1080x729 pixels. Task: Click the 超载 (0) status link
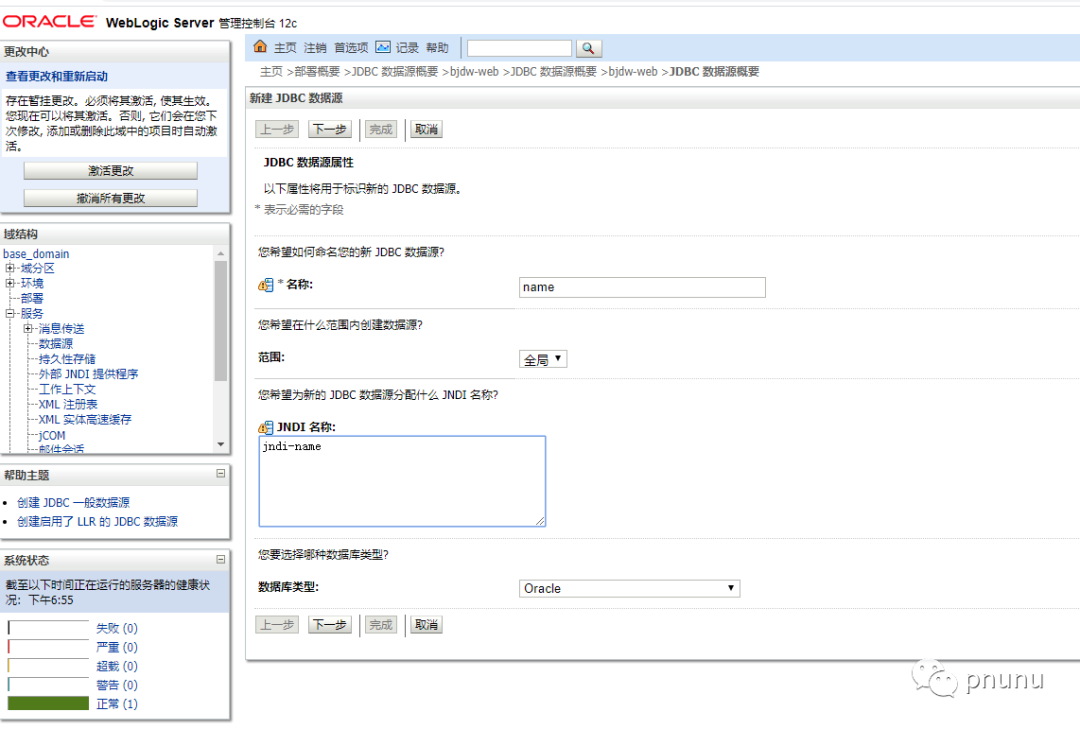[x=117, y=666]
